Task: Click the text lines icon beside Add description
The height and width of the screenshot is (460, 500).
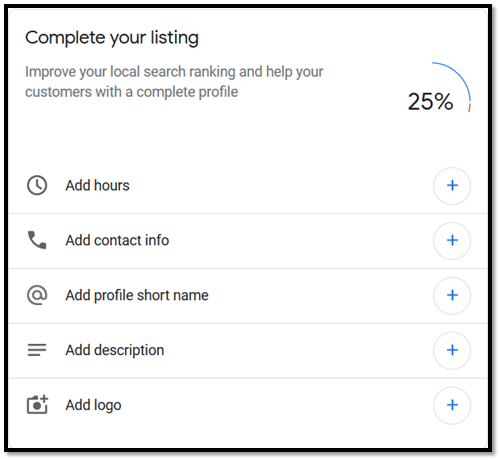Action: pyautogui.click(x=37, y=350)
